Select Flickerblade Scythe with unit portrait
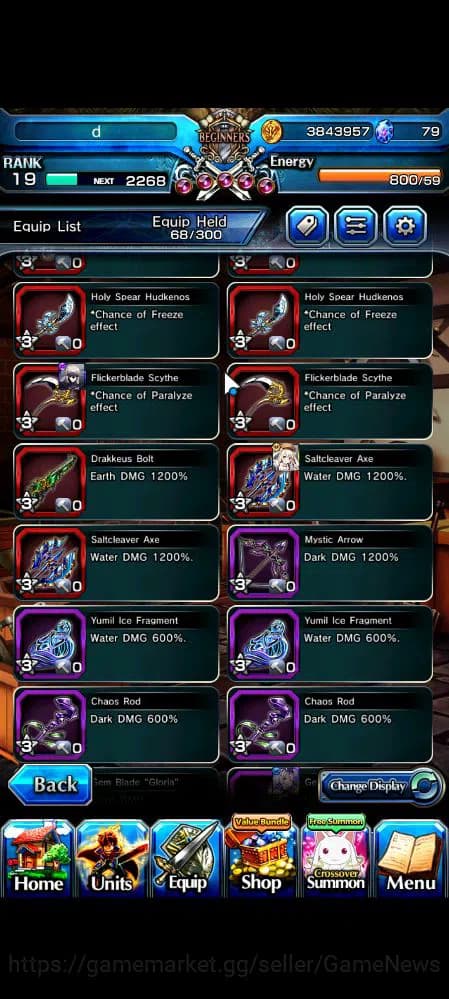The width and height of the screenshot is (449, 999). [117, 401]
